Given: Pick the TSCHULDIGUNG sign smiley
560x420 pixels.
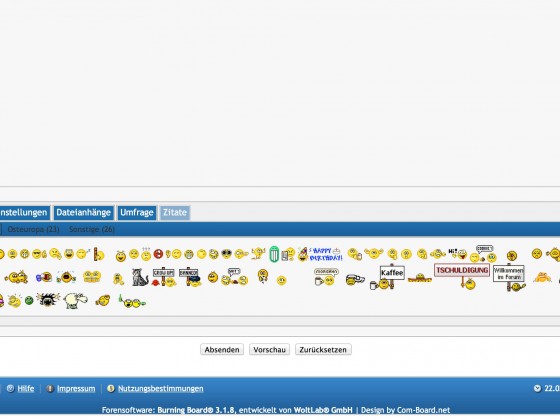Looking at the screenshot, I should point(462,276).
